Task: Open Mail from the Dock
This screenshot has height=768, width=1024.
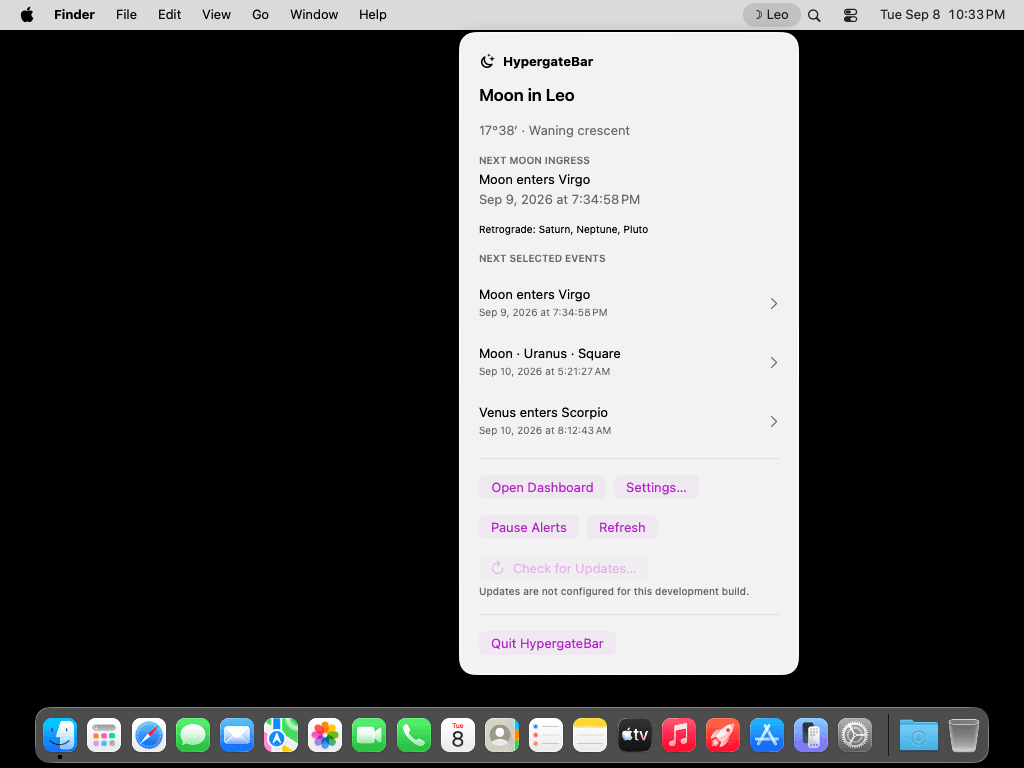Action: (236, 735)
